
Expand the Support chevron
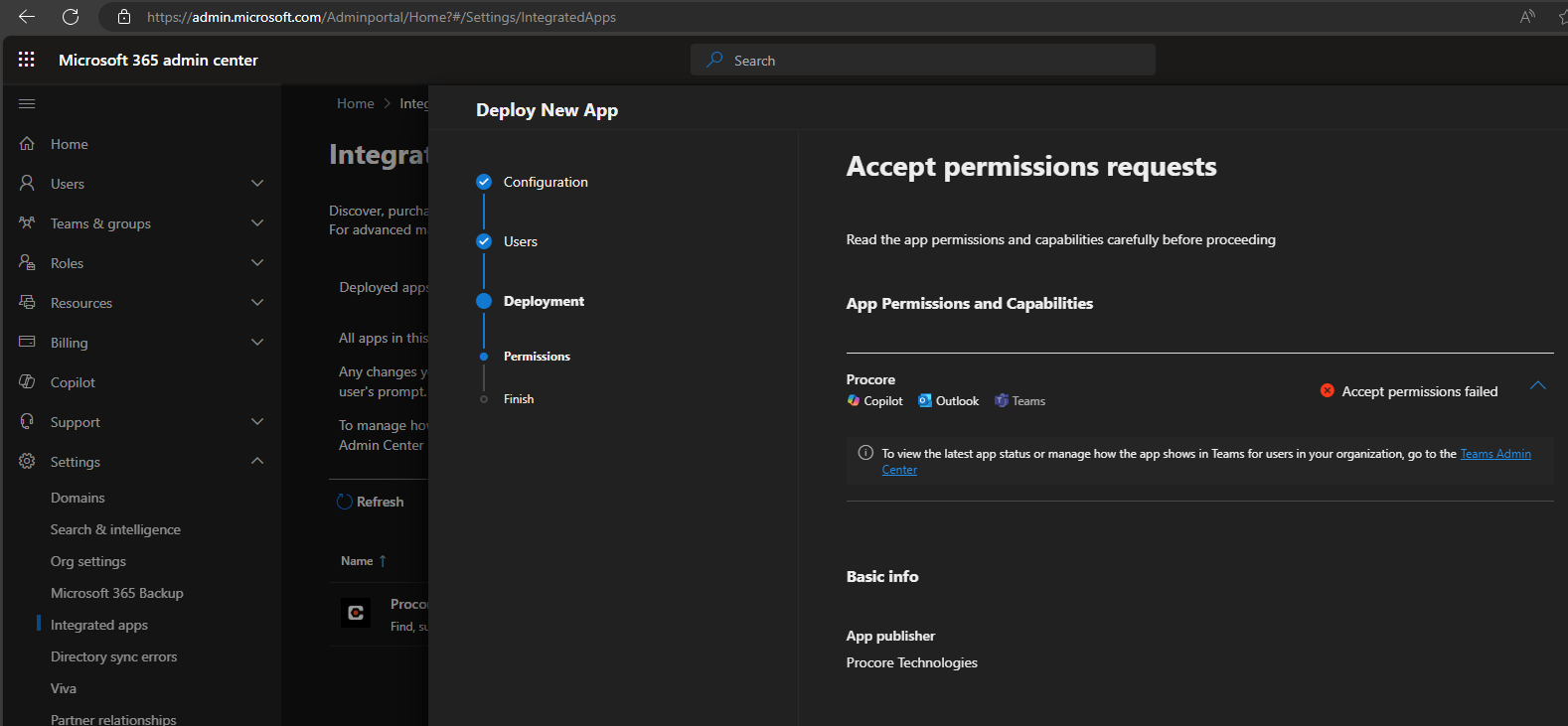[257, 422]
